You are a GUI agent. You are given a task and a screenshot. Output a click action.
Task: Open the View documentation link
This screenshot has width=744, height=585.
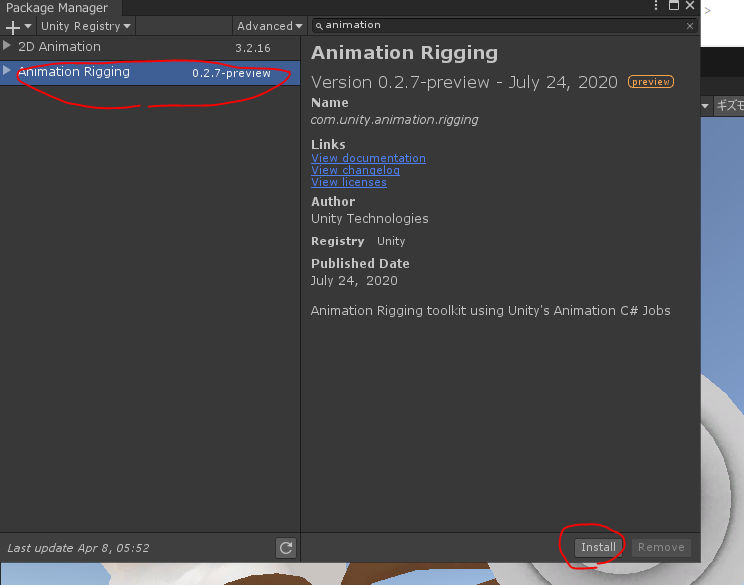tap(368, 158)
